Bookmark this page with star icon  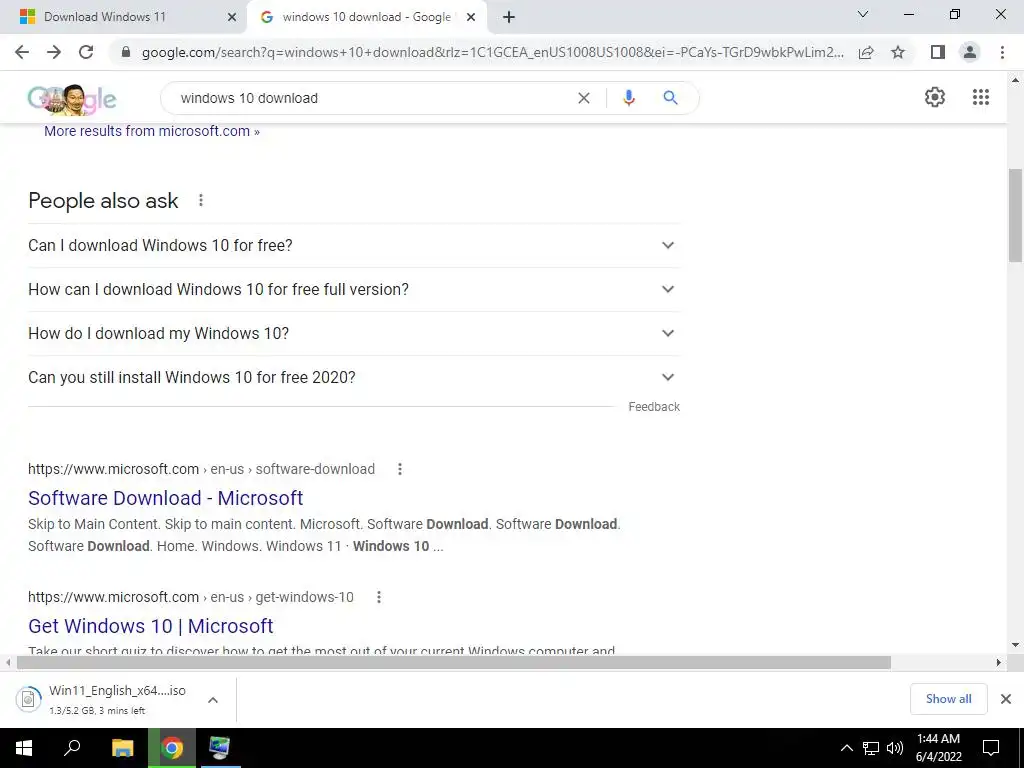[898, 52]
